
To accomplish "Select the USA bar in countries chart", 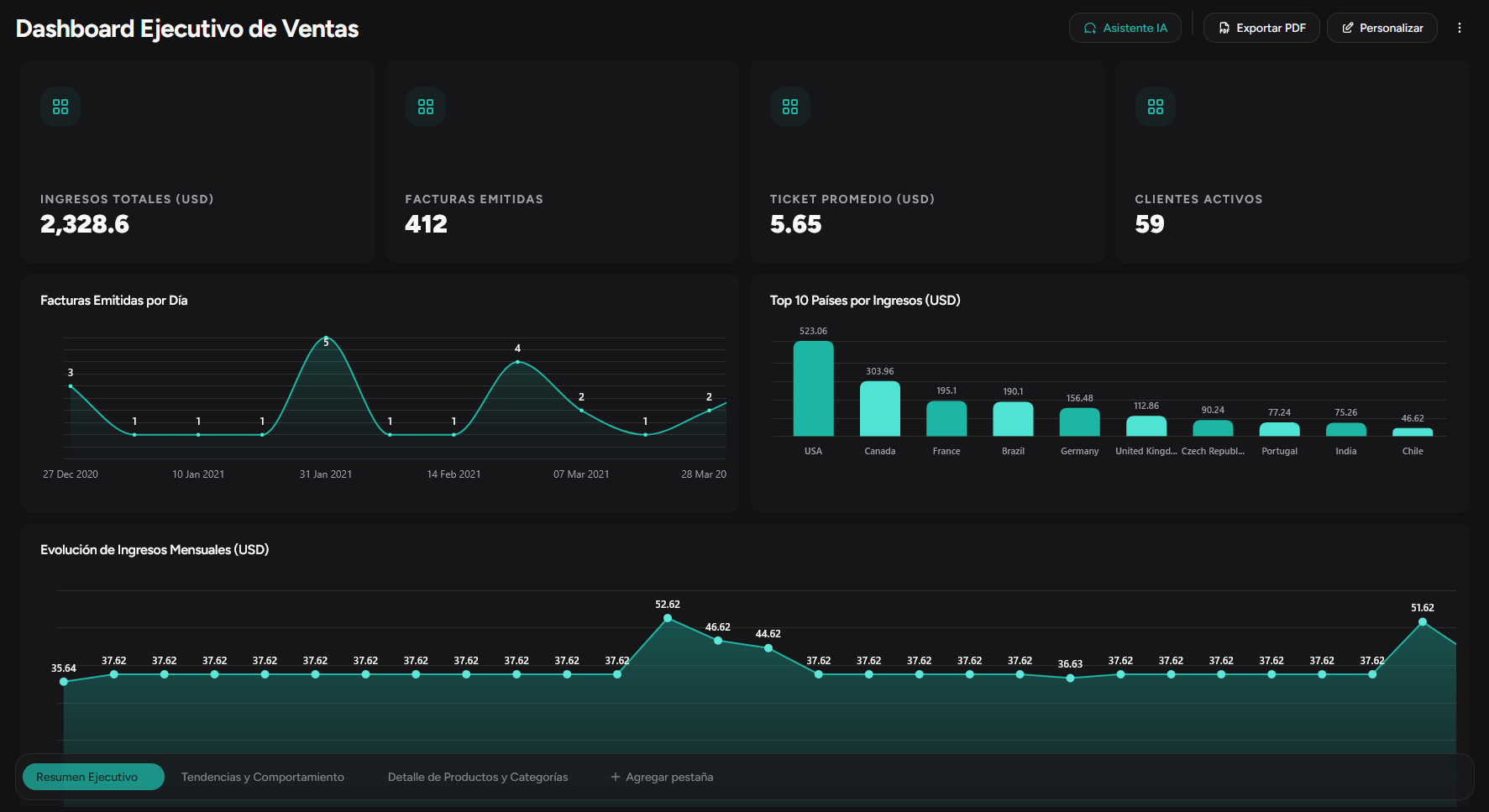I will point(813,389).
